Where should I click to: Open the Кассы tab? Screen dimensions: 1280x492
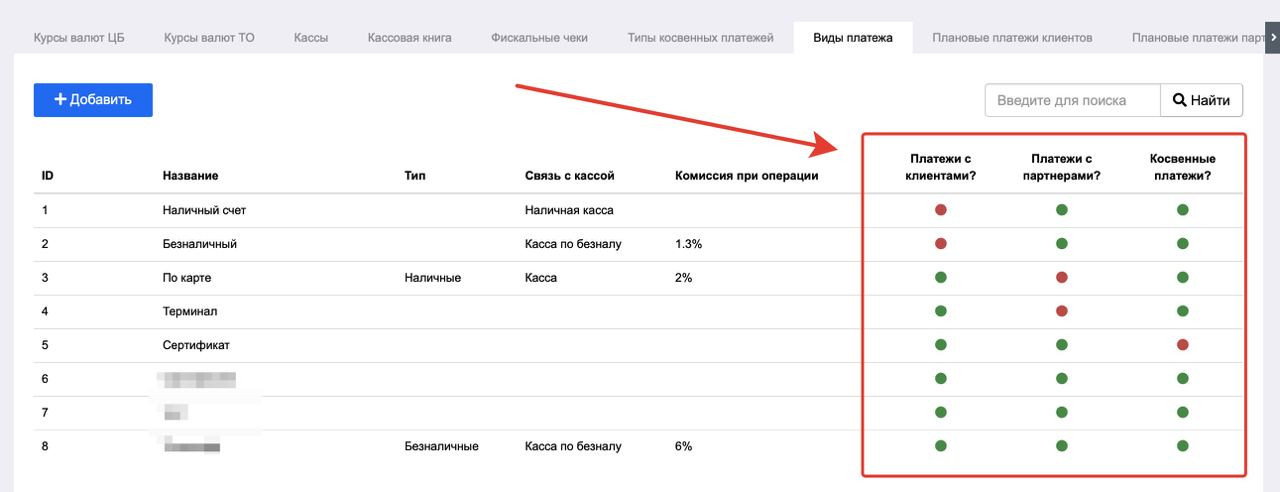pyautogui.click(x=311, y=38)
